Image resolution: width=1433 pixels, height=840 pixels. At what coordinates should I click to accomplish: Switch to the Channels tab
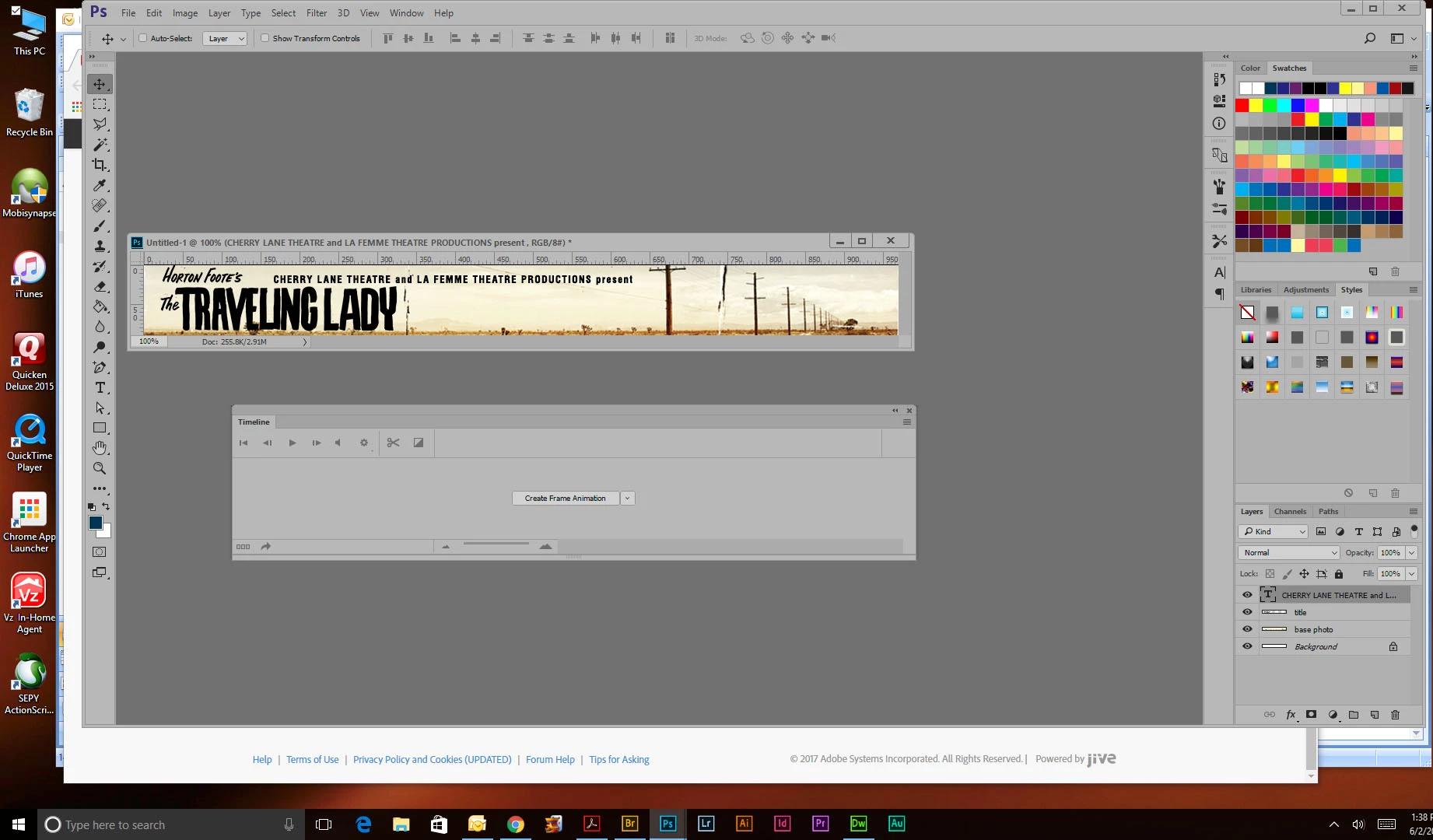pos(1290,512)
